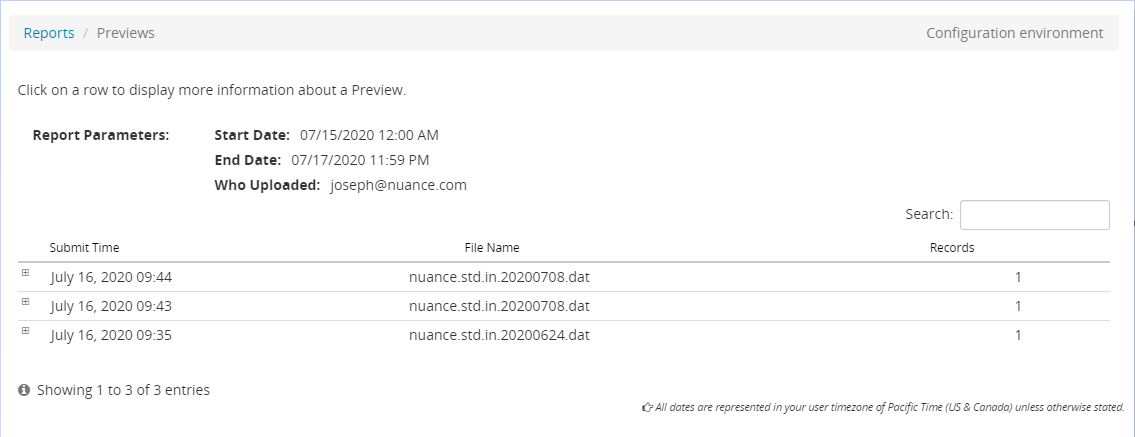Select the Previews breadcrumb item
Viewport: 1135px width, 437px height.
[125, 33]
